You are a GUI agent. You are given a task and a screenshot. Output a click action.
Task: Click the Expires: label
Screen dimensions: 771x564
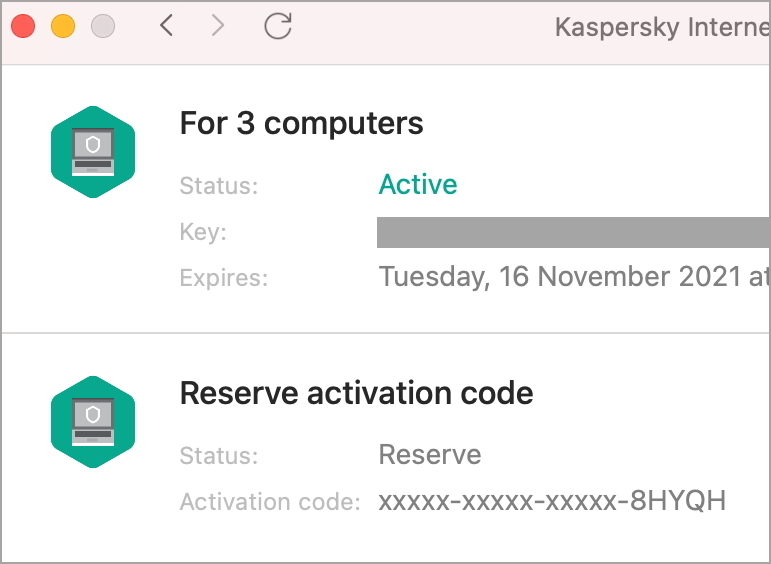click(x=224, y=278)
